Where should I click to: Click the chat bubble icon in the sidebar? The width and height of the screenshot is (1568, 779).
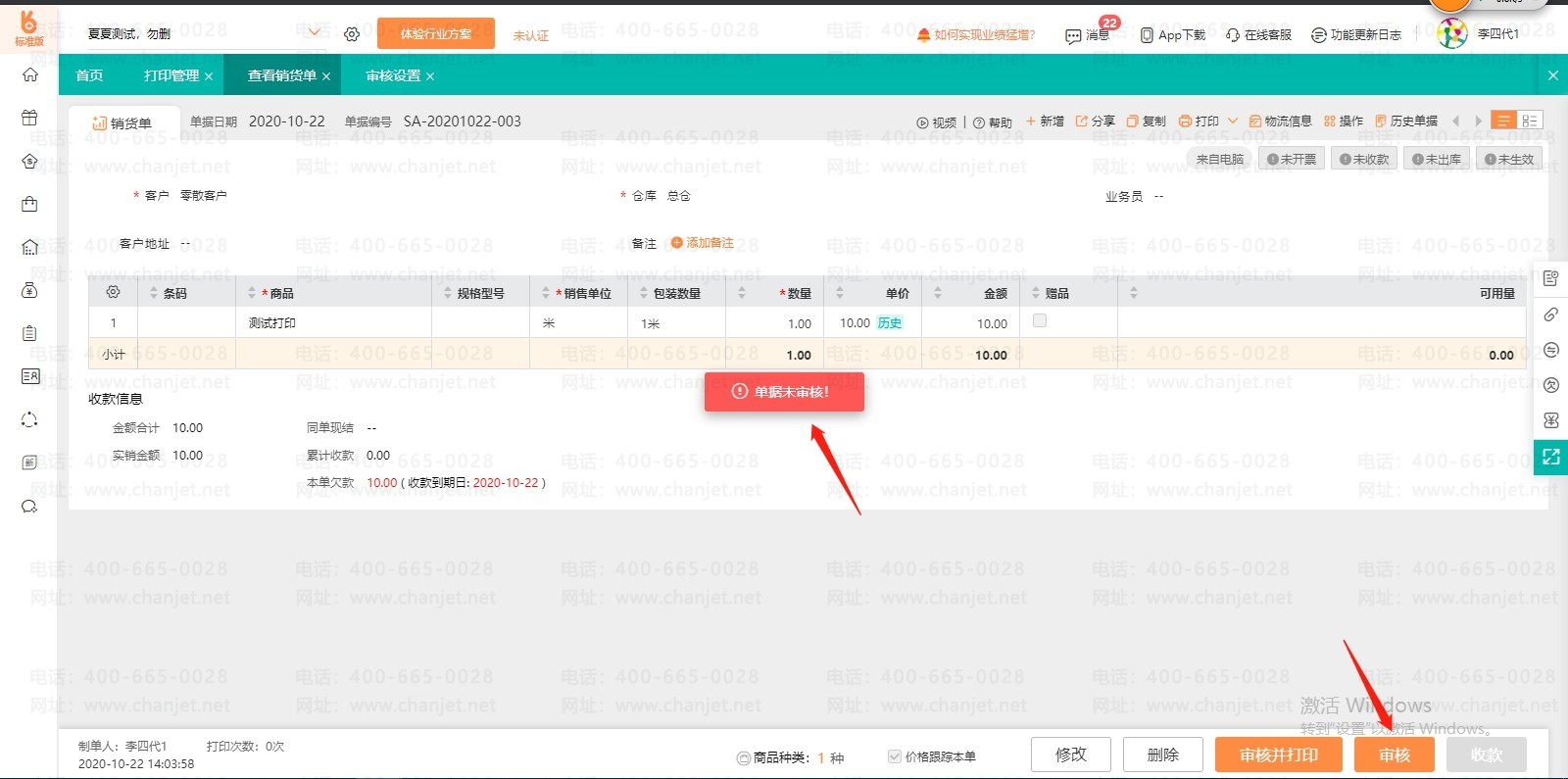[29, 507]
